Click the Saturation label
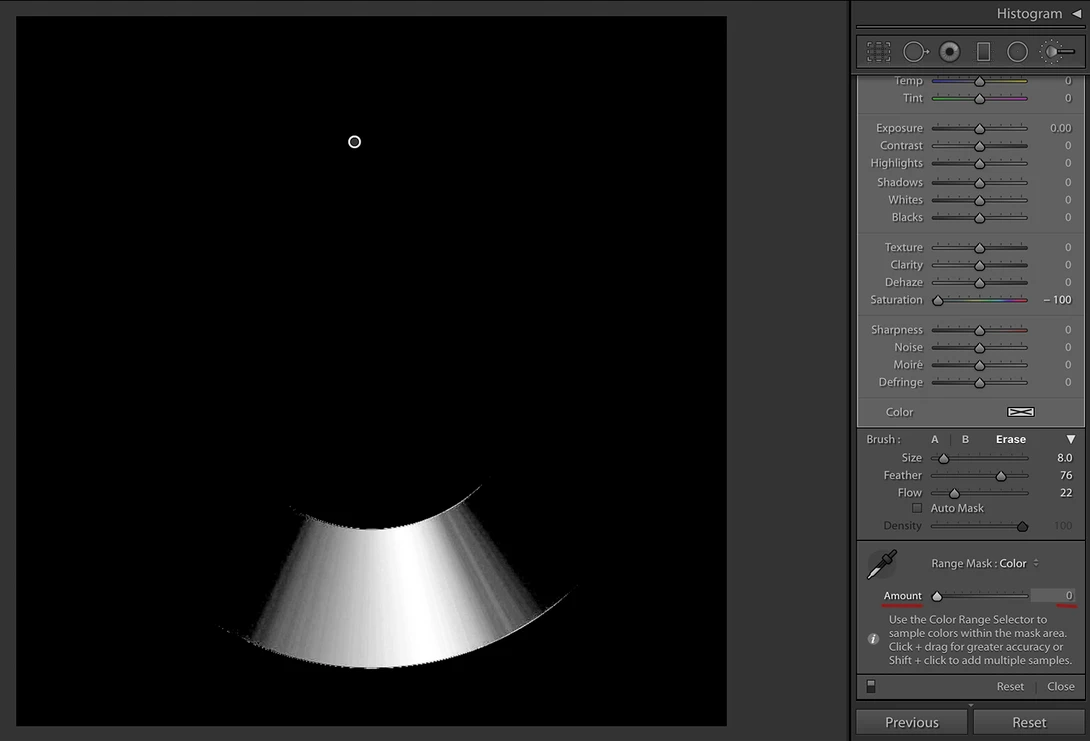The height and width of the screenshot is (741, 1090). coord(896,300)
